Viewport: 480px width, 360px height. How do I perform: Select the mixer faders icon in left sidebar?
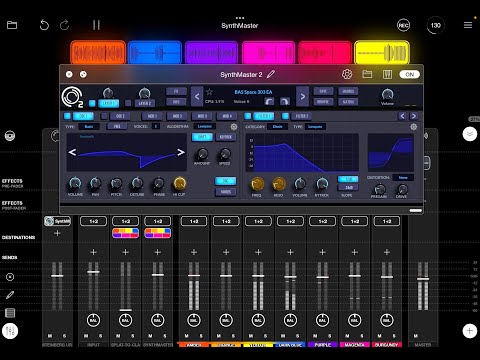pos(10,331)
